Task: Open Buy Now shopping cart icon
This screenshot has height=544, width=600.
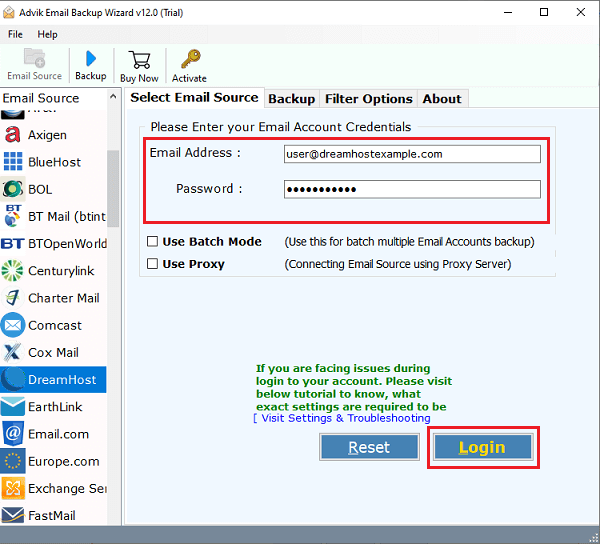Action: (x=139, y=60)
